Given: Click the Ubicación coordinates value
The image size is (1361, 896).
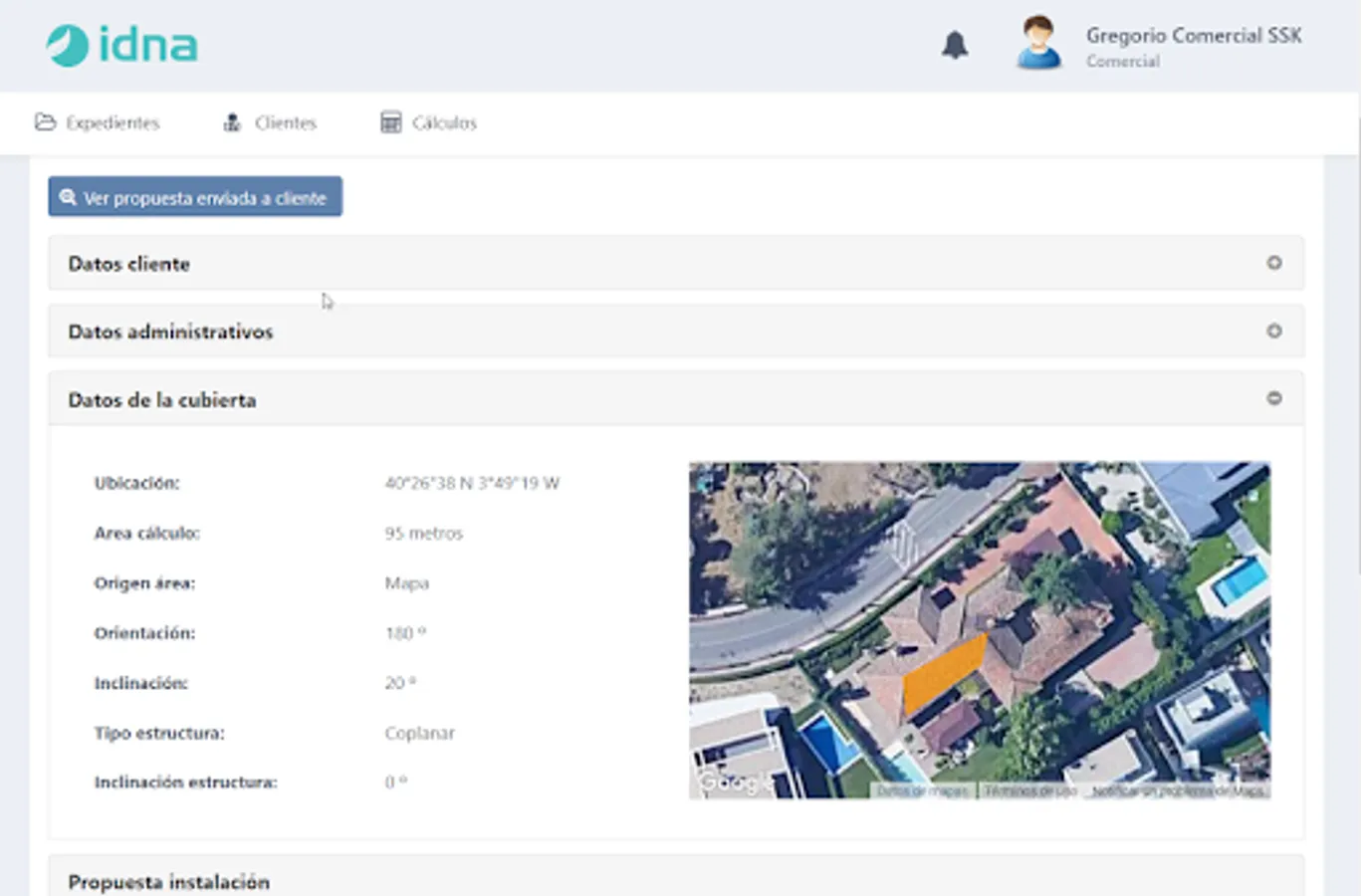Looking at the screenshot, I should point(472,484).
